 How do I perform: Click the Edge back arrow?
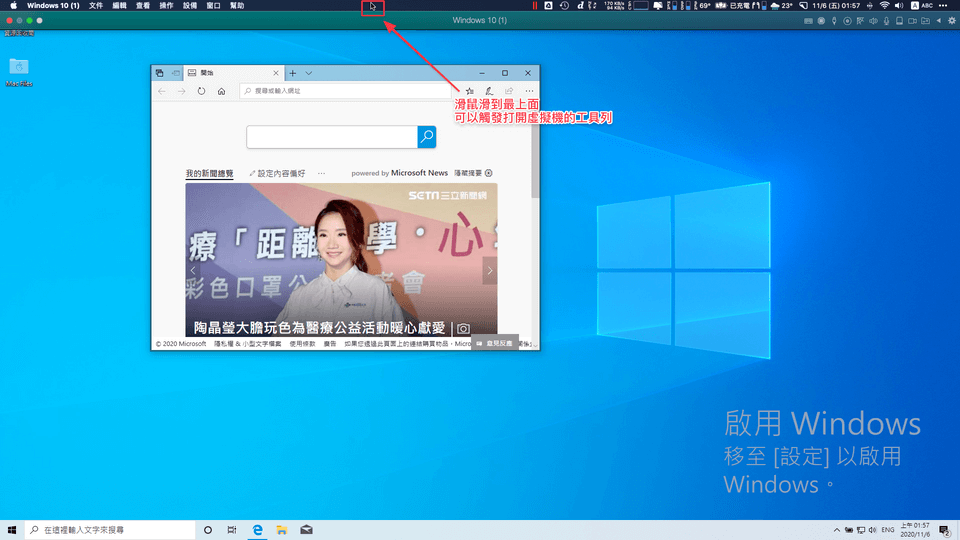pos(162,91)
